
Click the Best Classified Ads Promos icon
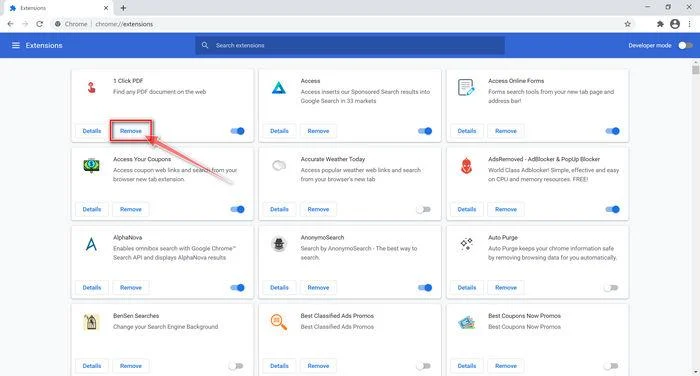[x=279, y=322]
